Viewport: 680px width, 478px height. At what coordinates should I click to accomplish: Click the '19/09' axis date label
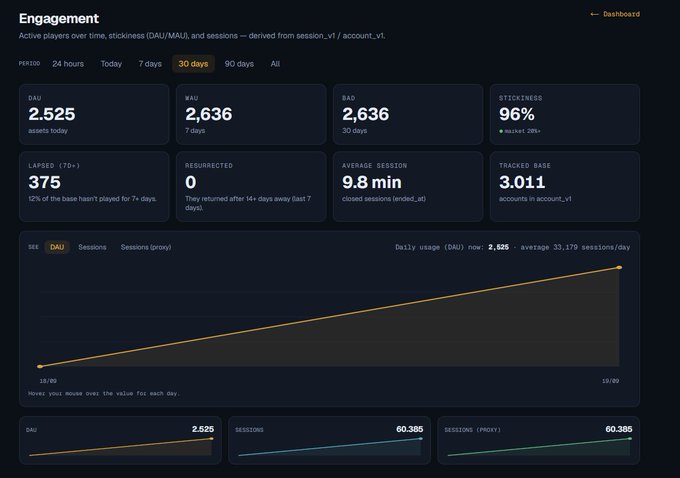tap(610, 381)
